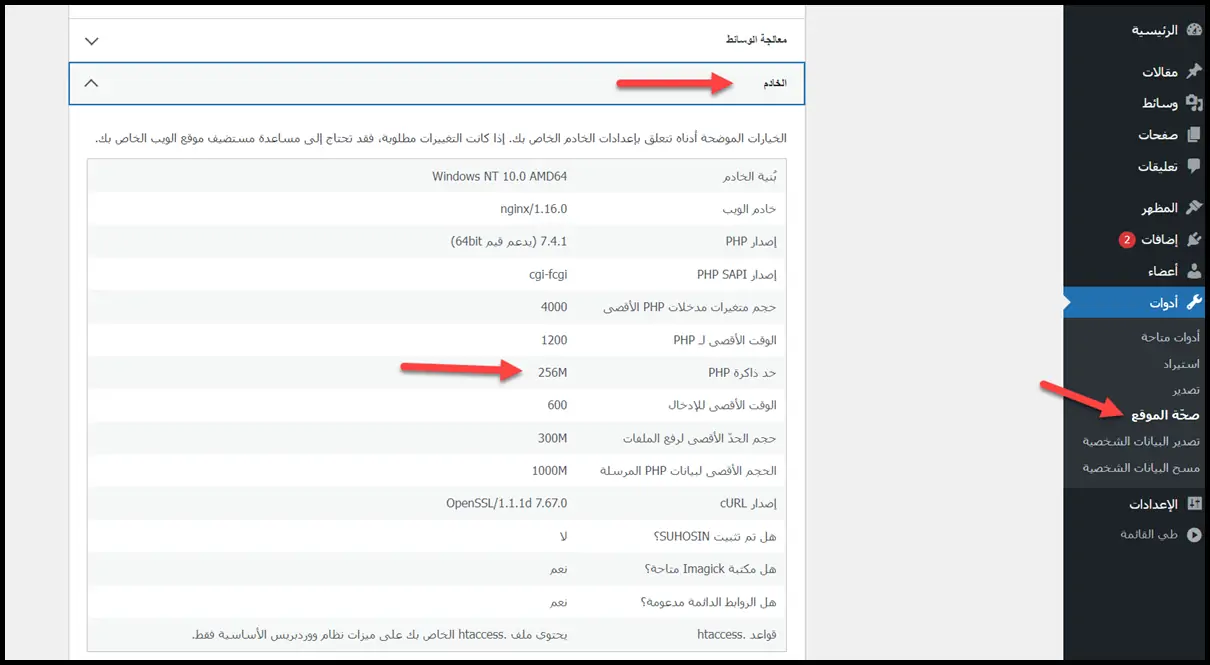Click مسح البيانات الشخصية submenu link
The width and height of the screenshot is (1210, 665).
1141,467
